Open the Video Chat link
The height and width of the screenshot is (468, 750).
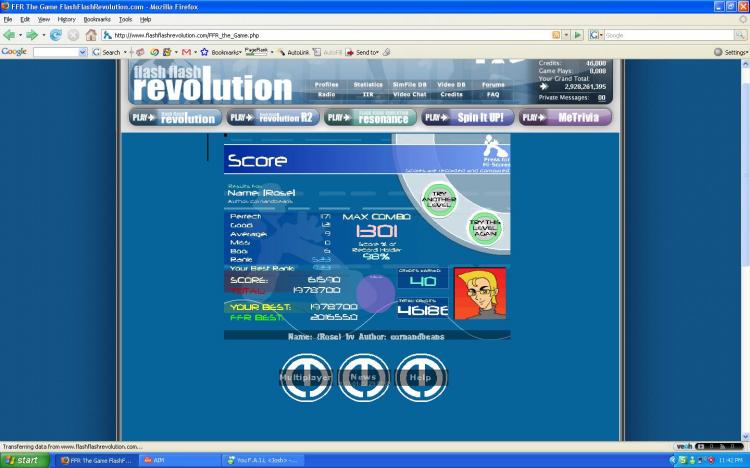click(x=409, y=94)
